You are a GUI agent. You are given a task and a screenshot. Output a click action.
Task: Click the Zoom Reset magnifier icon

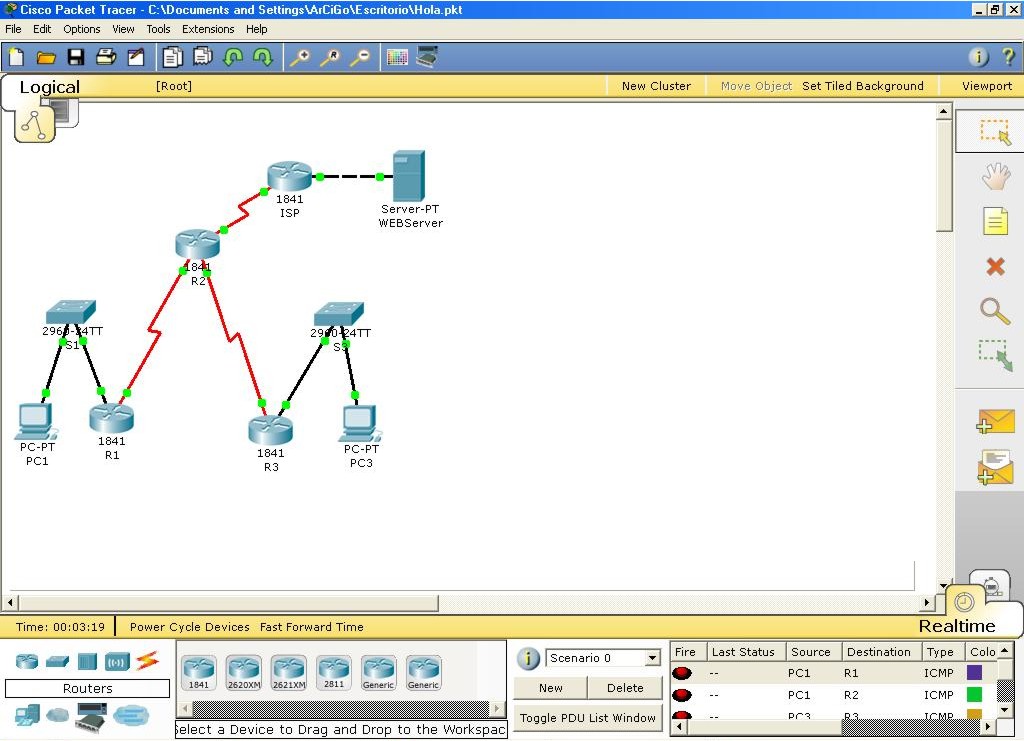tap(330, 57)
